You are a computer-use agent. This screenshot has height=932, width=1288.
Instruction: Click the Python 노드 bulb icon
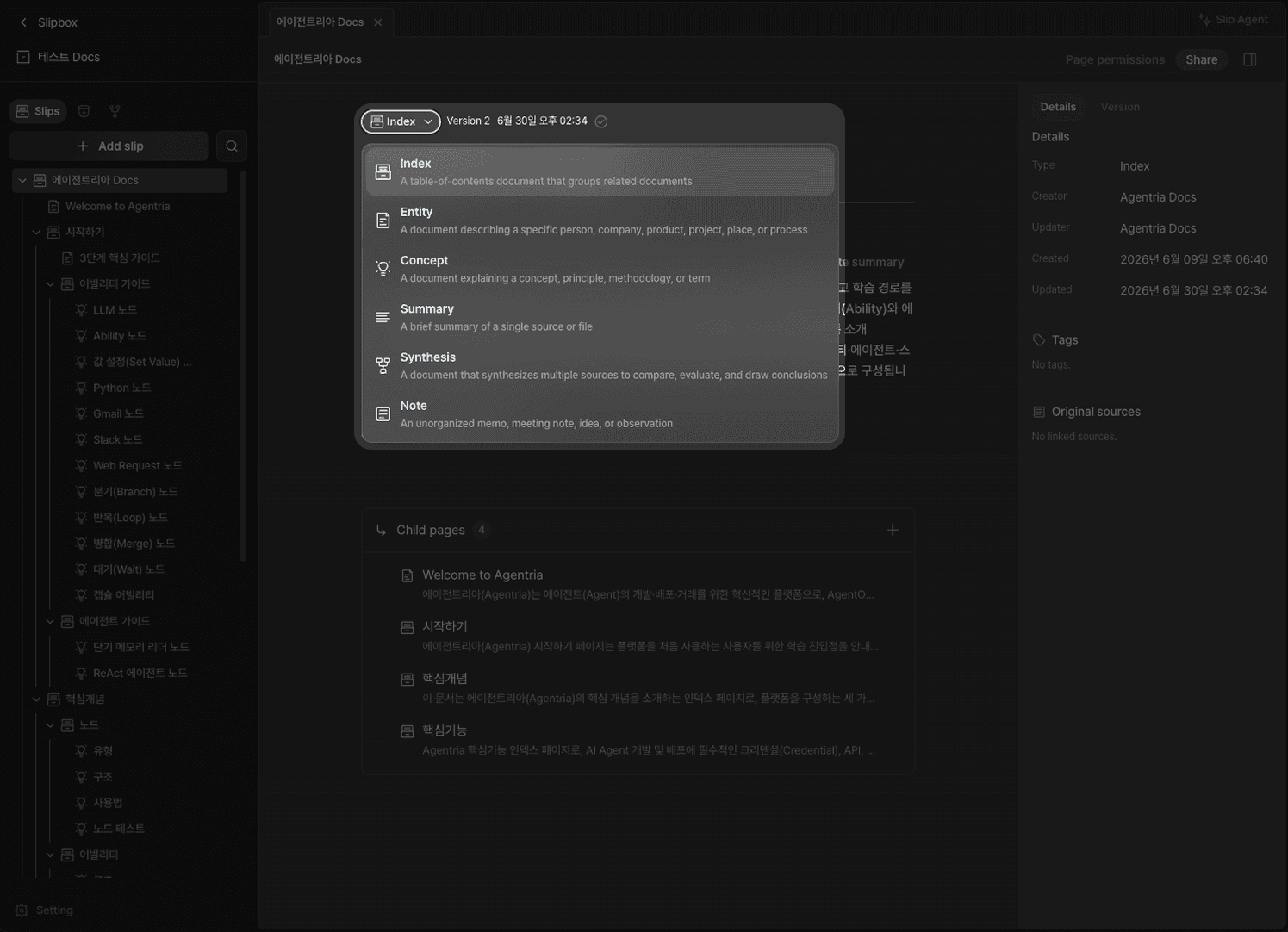[x=81, y=388]
